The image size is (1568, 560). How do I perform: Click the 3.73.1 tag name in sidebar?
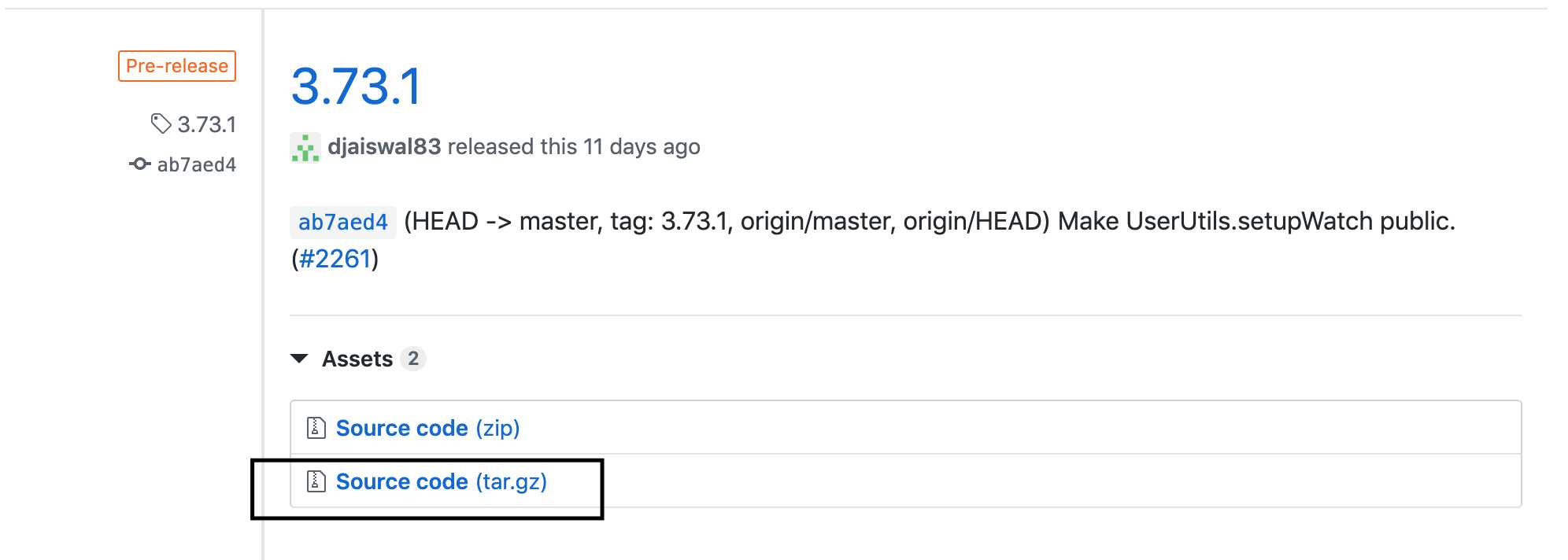pyautogui.click(x=206, y=124)
